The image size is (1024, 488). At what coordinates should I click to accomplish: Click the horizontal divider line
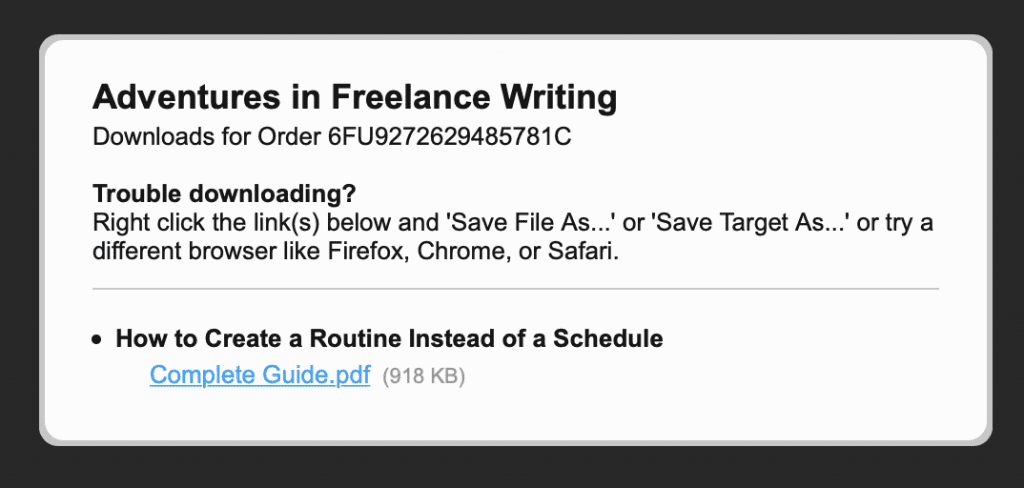[x=515, y=289]
